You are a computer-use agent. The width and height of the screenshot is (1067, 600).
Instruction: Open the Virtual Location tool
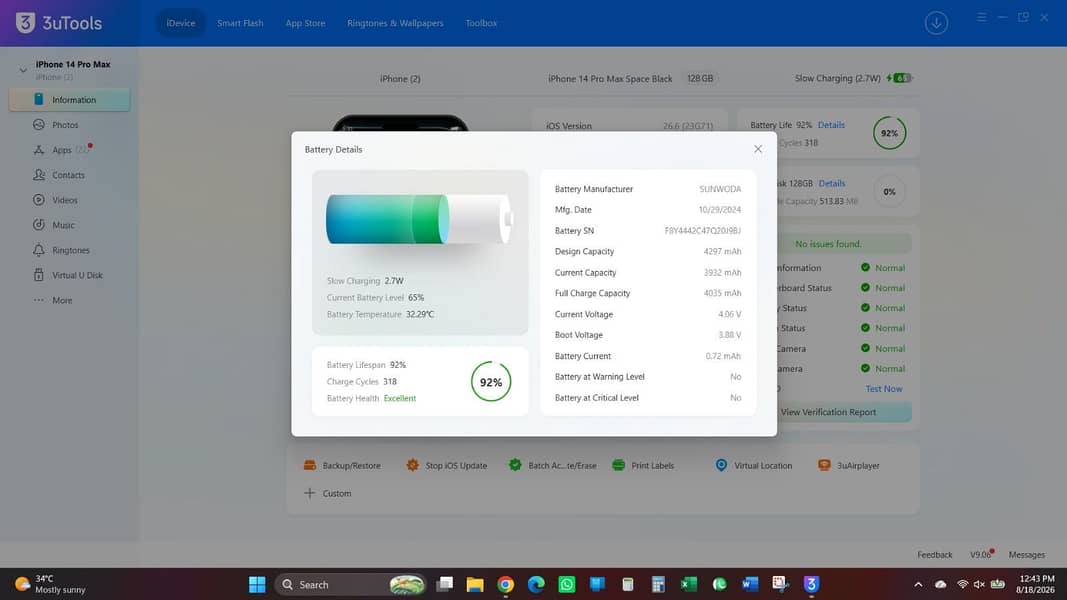coord(753,466)
